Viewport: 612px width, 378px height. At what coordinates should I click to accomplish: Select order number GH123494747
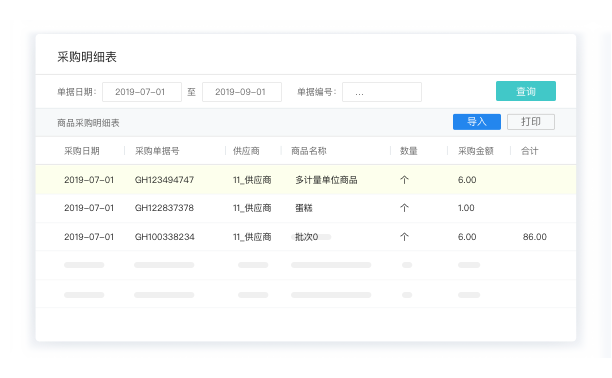pos(164,180)
